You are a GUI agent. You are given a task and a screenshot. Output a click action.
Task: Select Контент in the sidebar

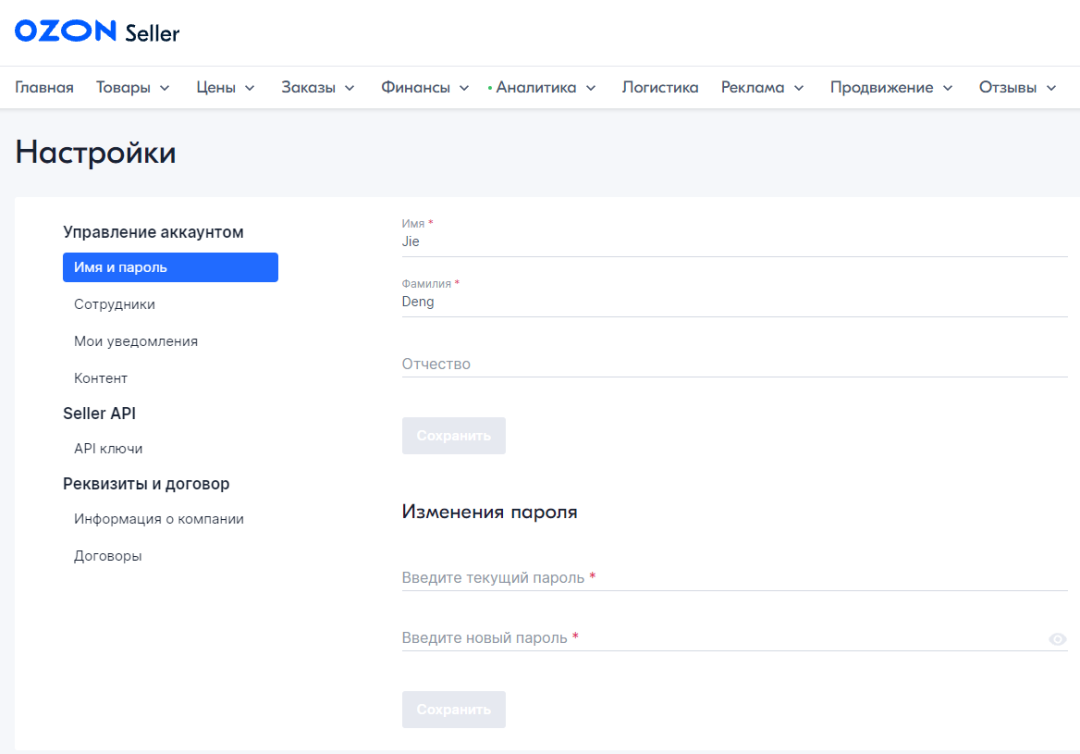tap(101, 378)
